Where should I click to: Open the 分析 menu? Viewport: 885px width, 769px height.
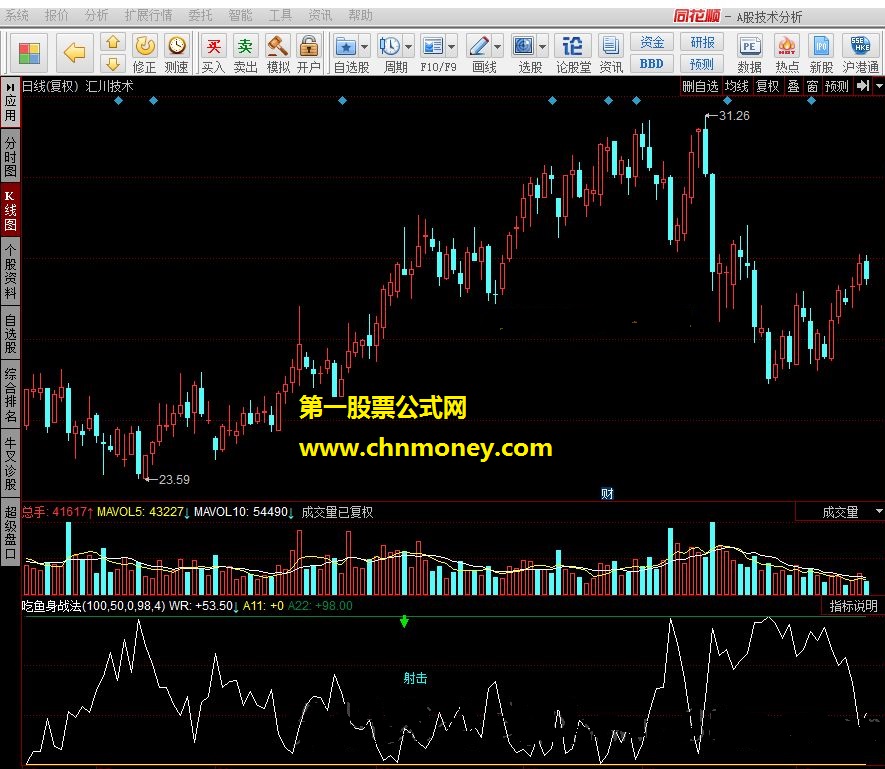coord(97,15)
